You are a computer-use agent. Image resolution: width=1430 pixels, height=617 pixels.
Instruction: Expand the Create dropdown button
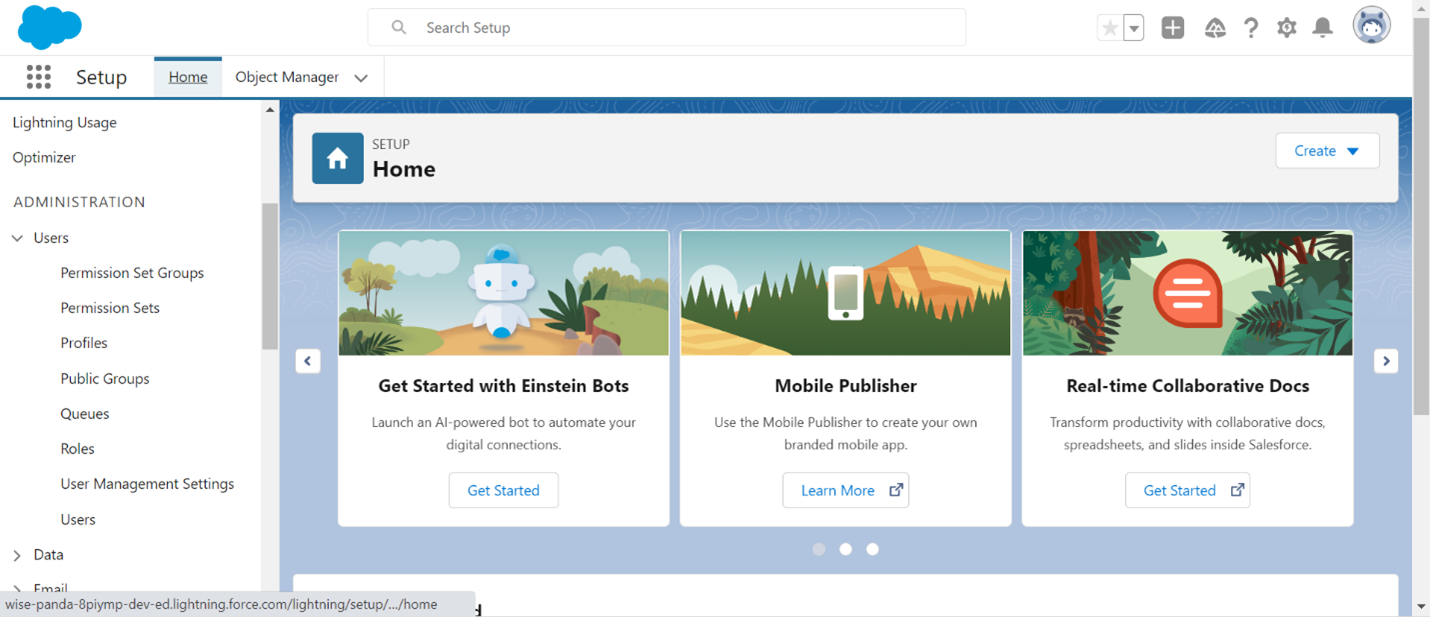pyautogui.click(x=1326, y=151)
